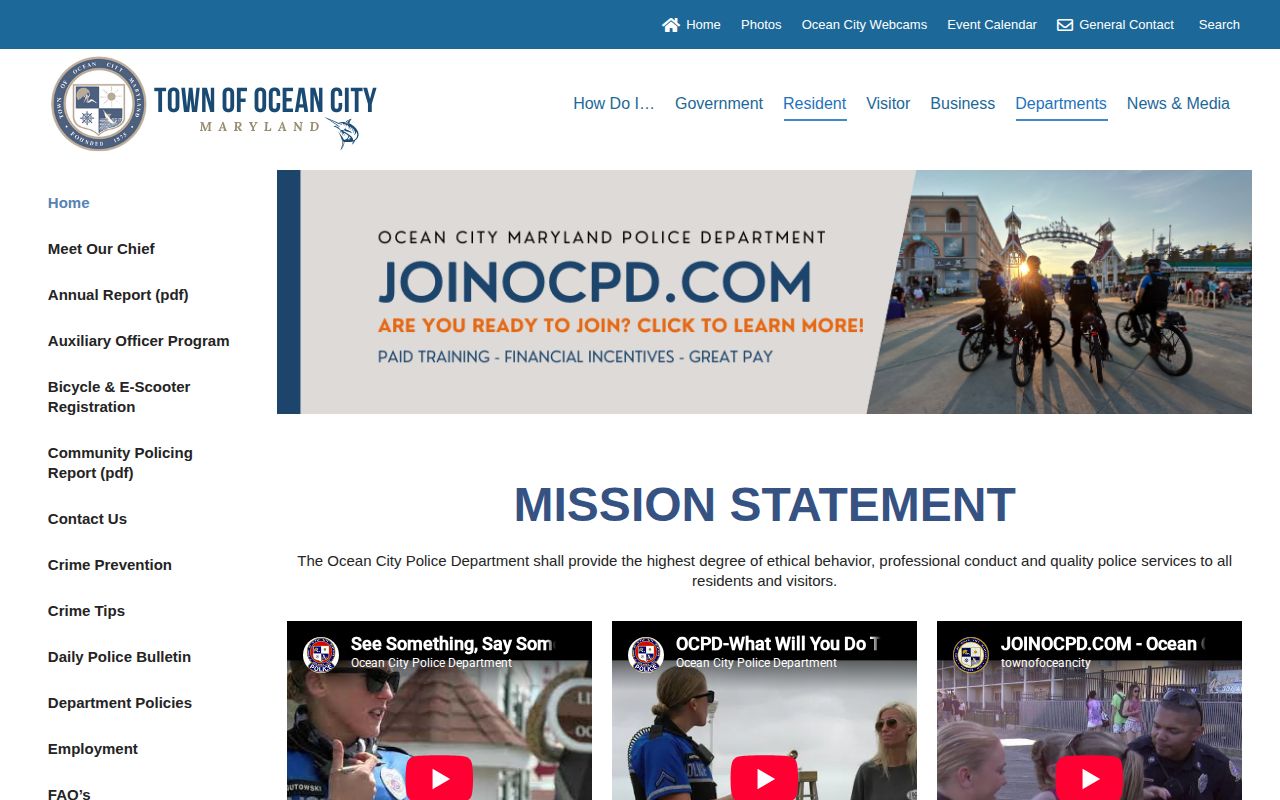The height and width of the screenshot is (800, 1280).
Task: Play the JOINOCPD.COM video
Action: (x=1089, y=778)
